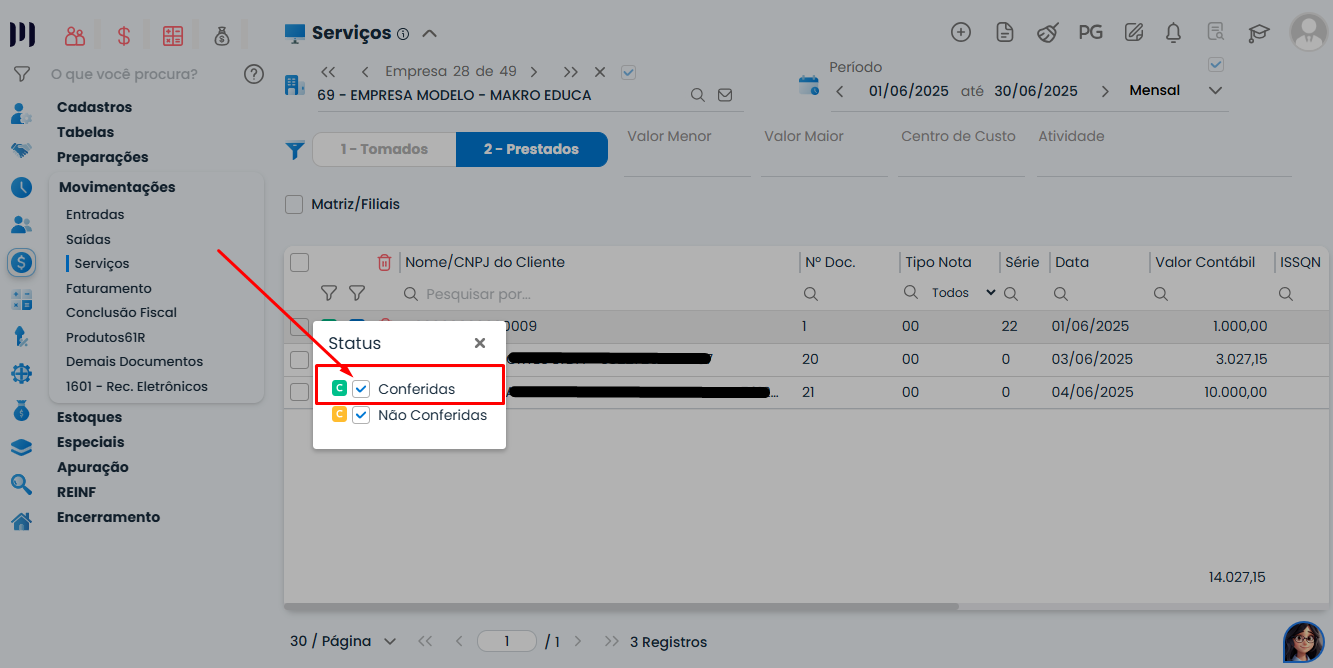Open the money bag icon in top bar

coord(222,36)
